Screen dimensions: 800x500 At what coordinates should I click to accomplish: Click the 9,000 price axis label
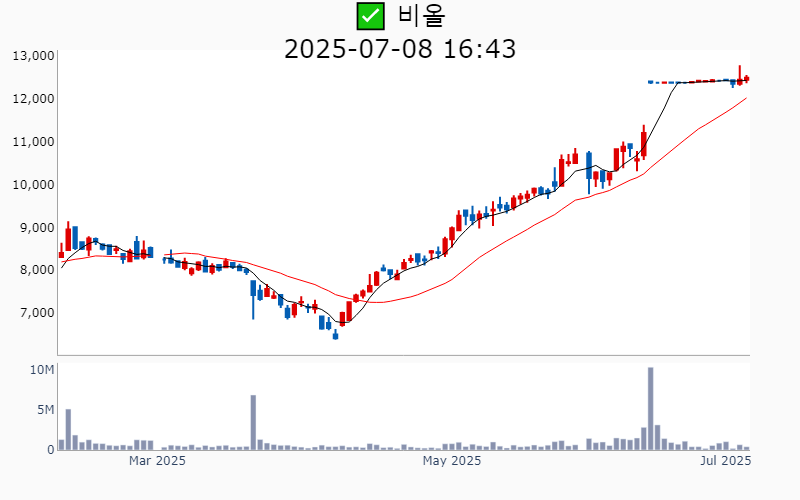37,227
